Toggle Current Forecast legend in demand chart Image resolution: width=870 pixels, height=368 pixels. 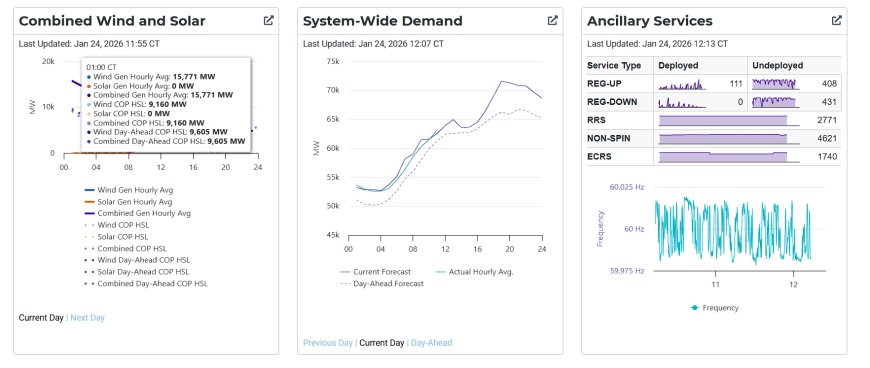click(x=375, y=272)
